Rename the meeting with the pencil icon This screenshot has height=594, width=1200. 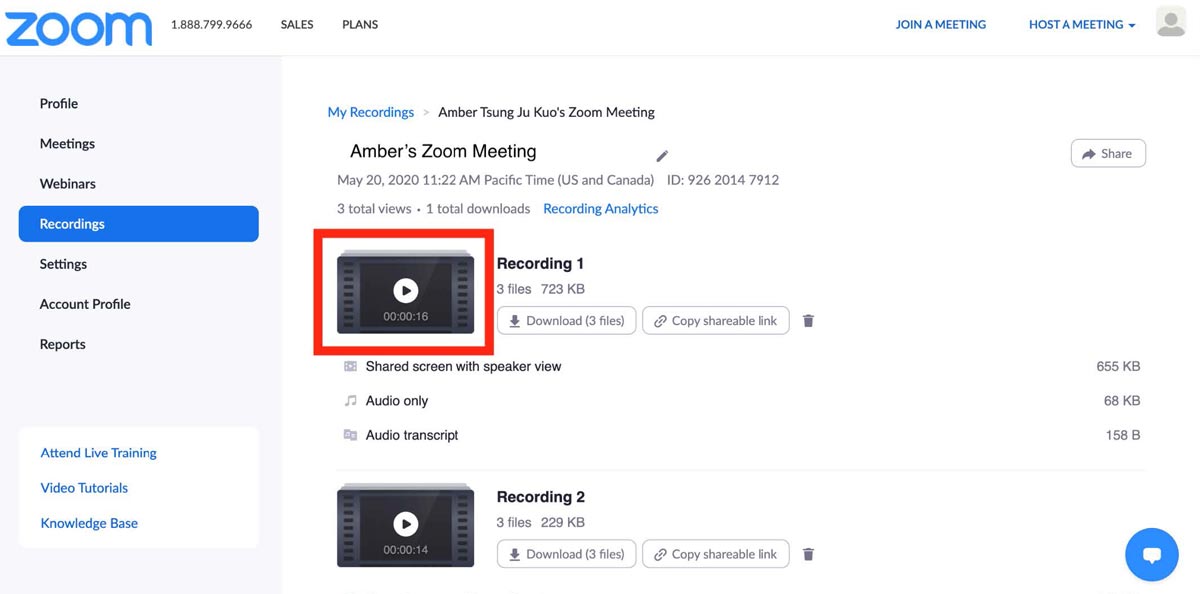pos(661,156)
